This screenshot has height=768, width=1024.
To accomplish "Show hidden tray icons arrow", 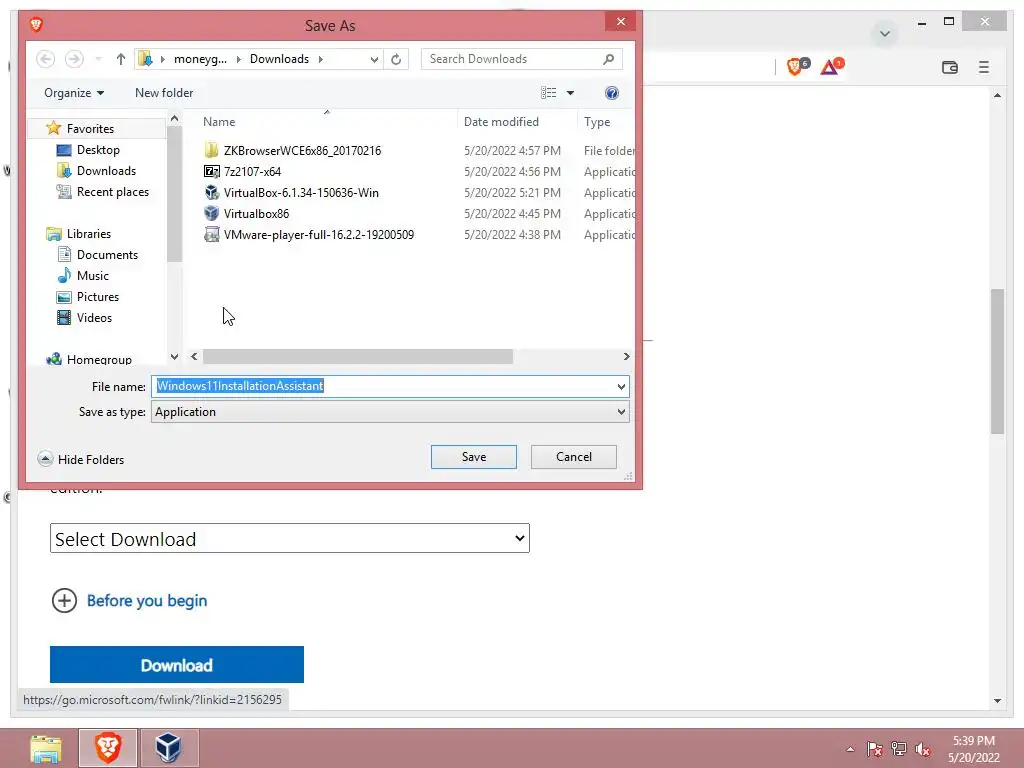I will (850, 749).
